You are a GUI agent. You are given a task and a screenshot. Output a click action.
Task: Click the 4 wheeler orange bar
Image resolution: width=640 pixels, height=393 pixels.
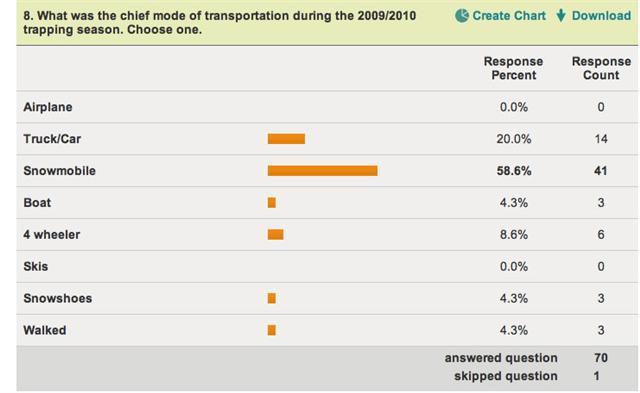click(x=276, y=234)
